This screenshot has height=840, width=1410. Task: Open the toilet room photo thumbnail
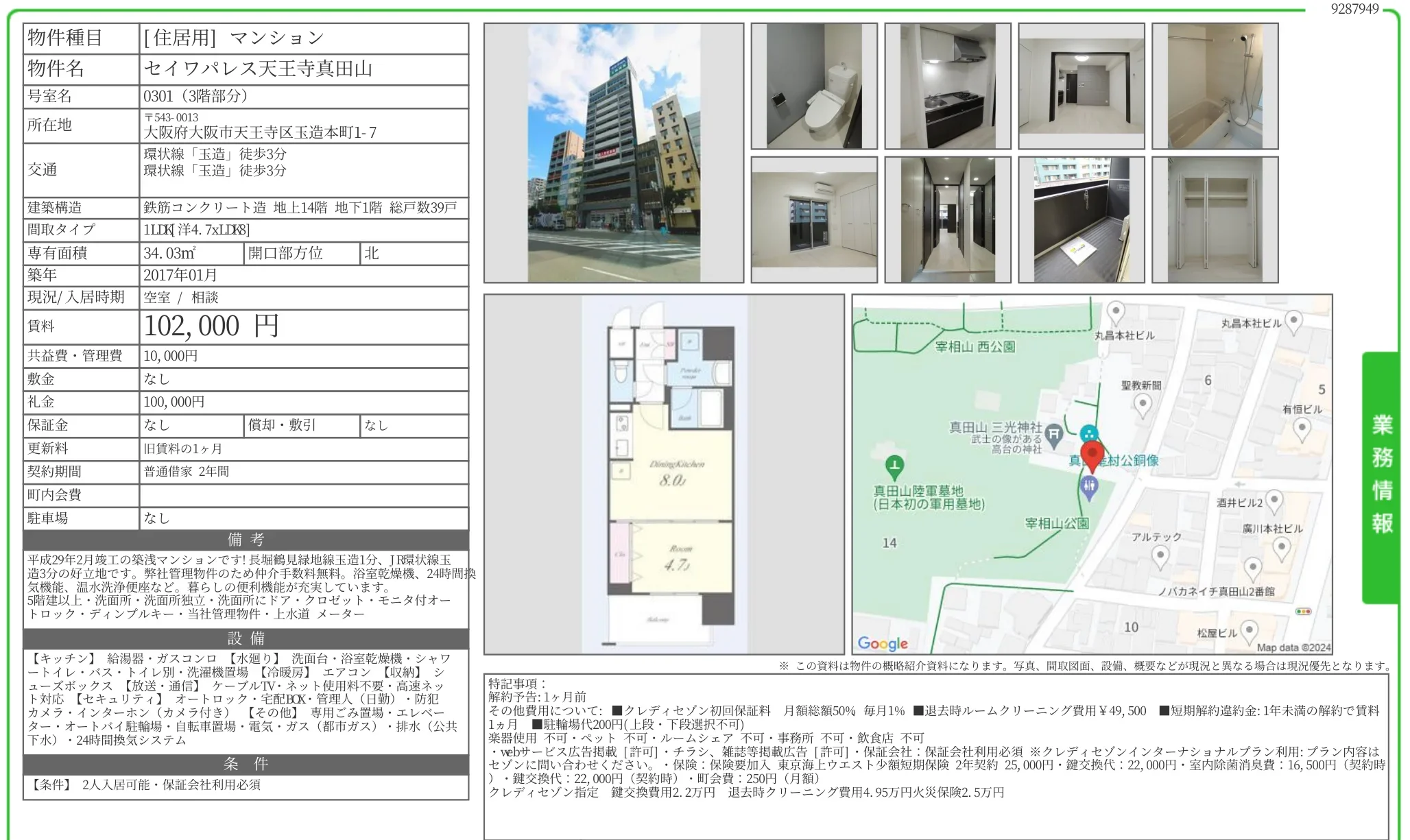point(814,86)
